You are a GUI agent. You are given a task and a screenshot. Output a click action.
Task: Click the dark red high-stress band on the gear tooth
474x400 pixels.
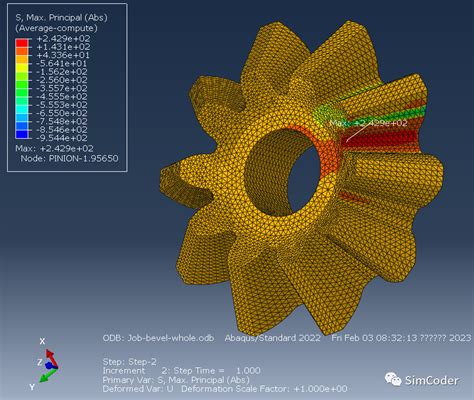(380, 138)
